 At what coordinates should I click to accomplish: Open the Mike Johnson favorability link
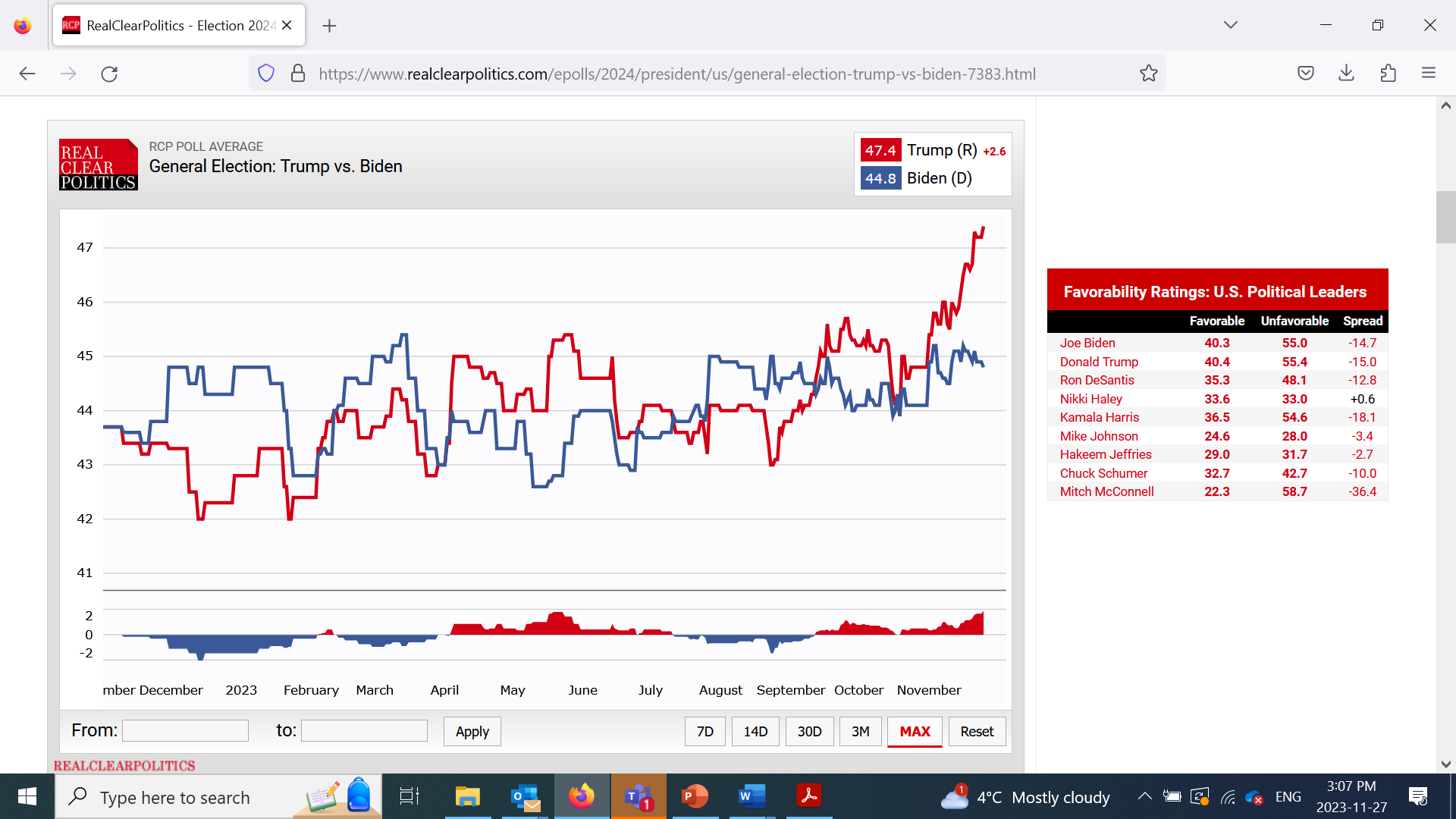point(1099,436)
